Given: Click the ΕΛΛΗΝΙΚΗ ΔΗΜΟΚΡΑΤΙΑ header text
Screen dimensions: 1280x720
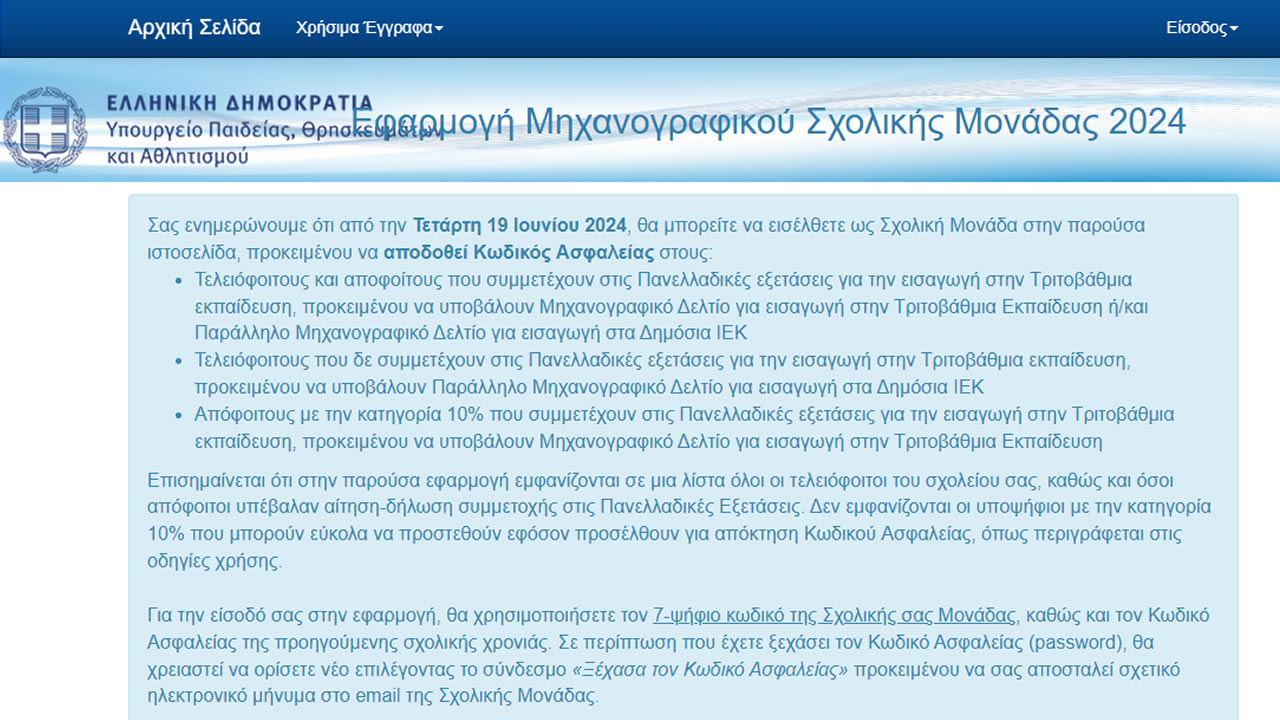Looking at the screenshot, I should 239,103.
